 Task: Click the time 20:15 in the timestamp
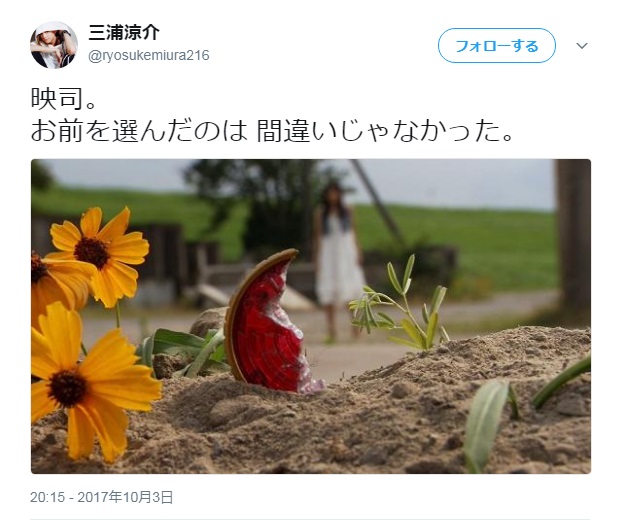47,497
